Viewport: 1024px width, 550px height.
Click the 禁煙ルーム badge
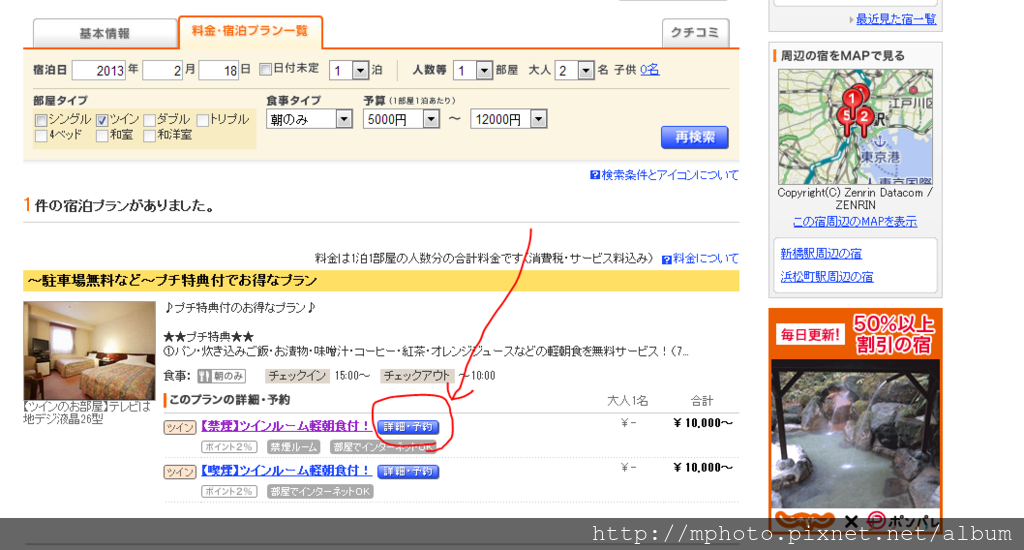[x=294, y=447]
